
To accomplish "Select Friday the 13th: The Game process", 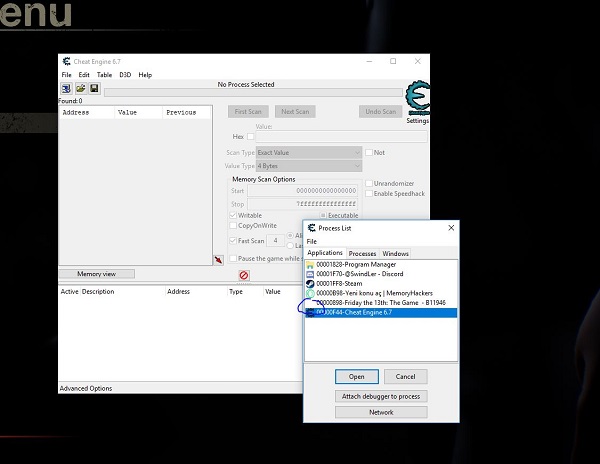I will (381, 303).
